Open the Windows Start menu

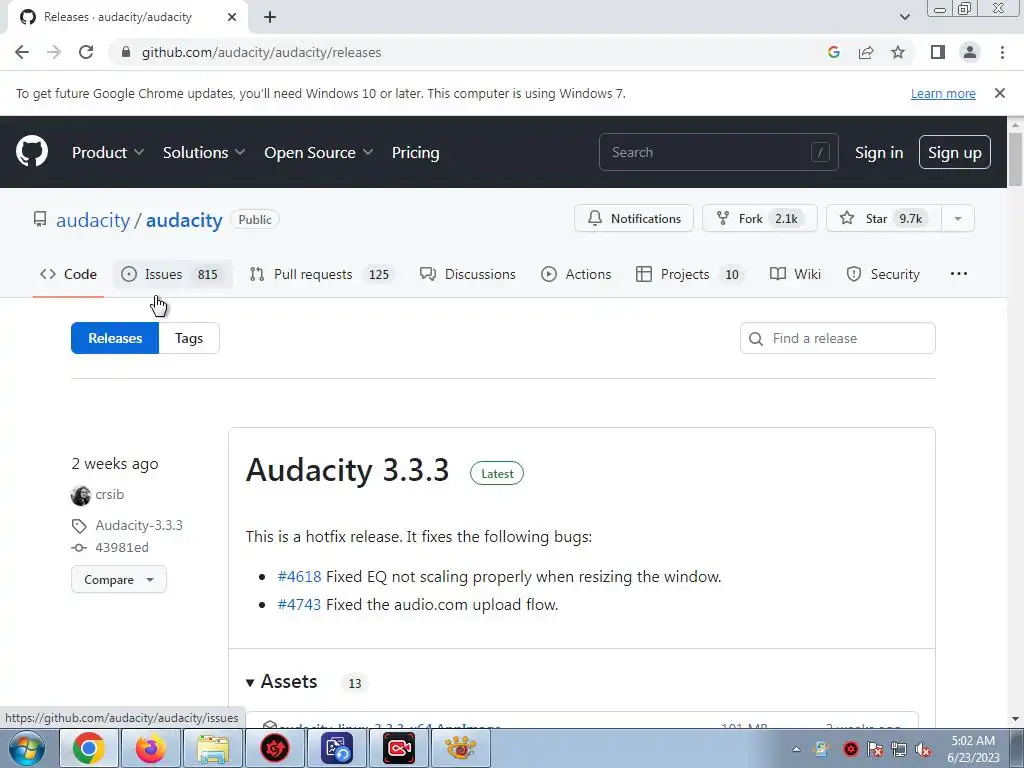(26, 748)
